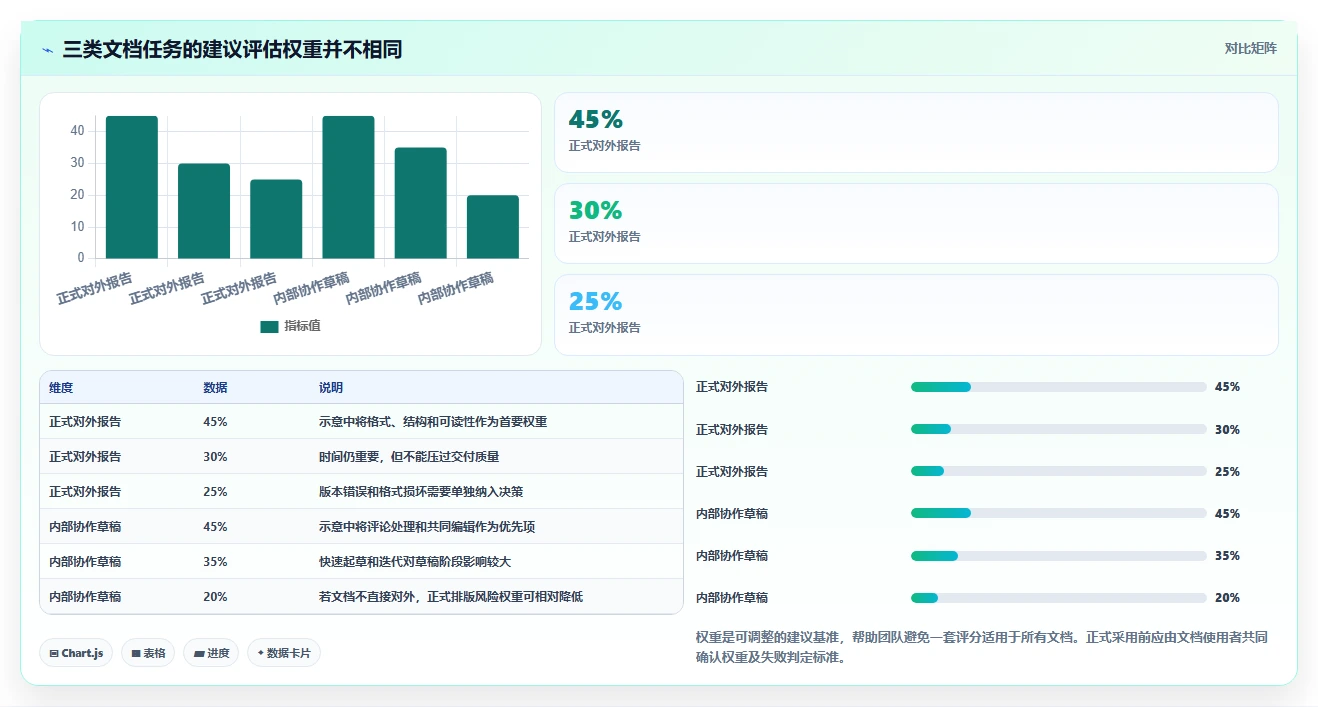Click the 45% progress bar for 正式对外报告
This screenshot has height=707, width=1318.
[x=1058, y=387]
